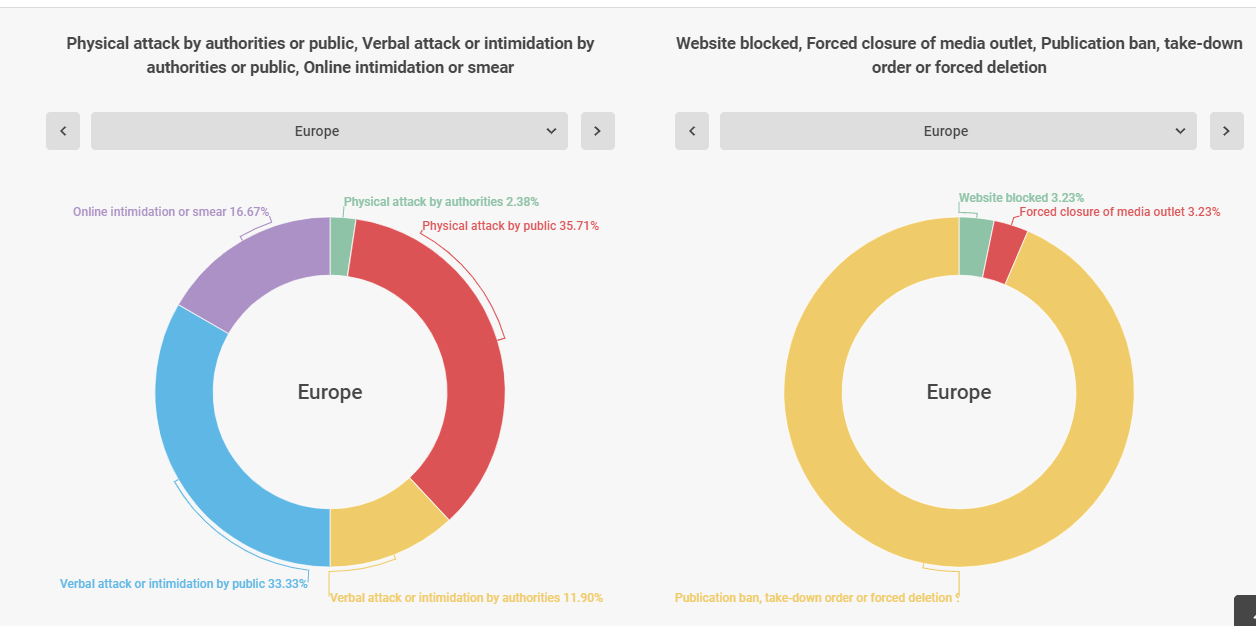Image resolution: width=1256 pixels, height=626 pixels.
Task: Select green Physical attack by authorities slice
Action: click(x=341, y=246)
